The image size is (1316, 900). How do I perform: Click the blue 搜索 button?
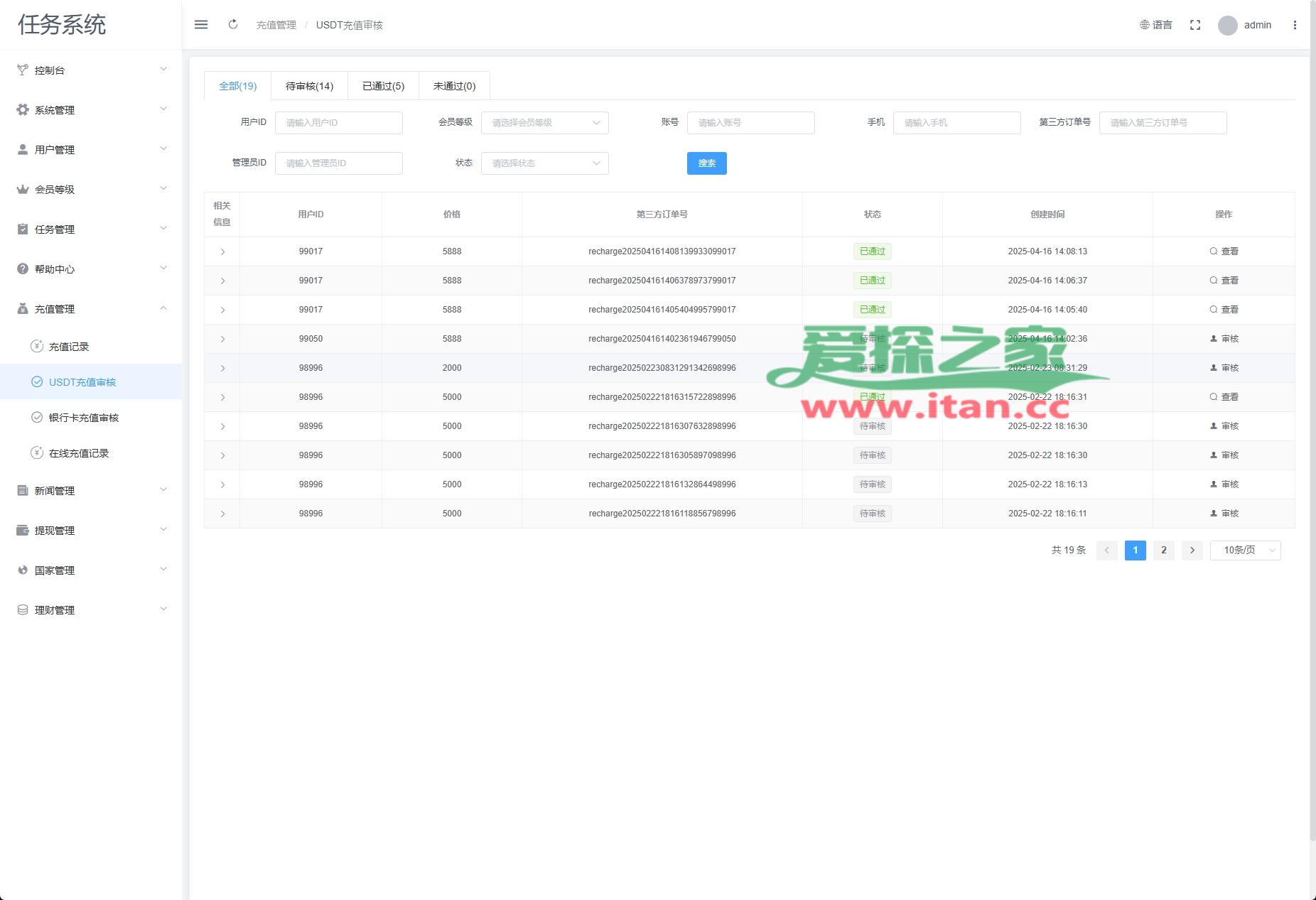706,163
